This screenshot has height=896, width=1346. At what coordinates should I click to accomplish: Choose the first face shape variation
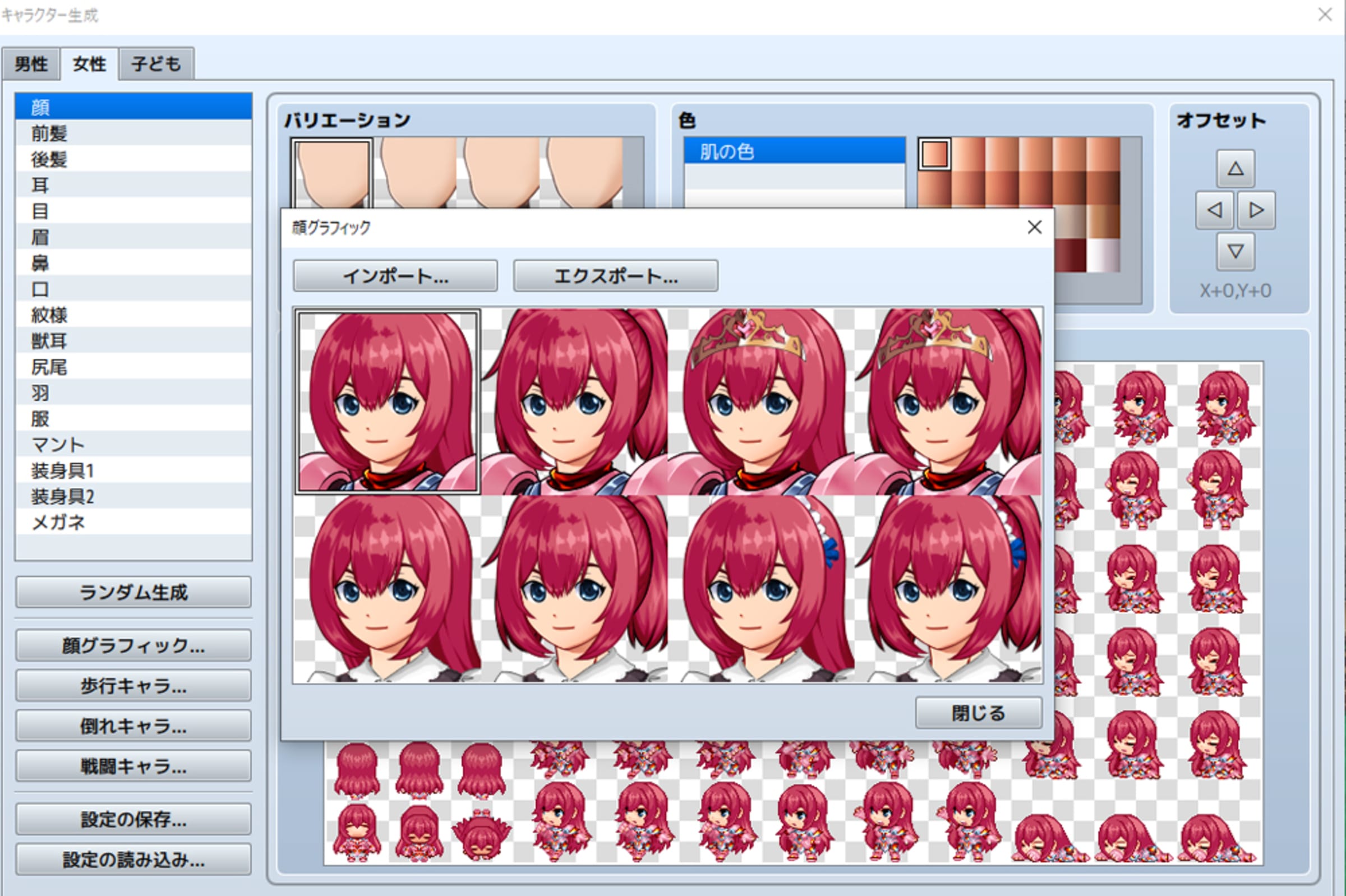point(331,173)
